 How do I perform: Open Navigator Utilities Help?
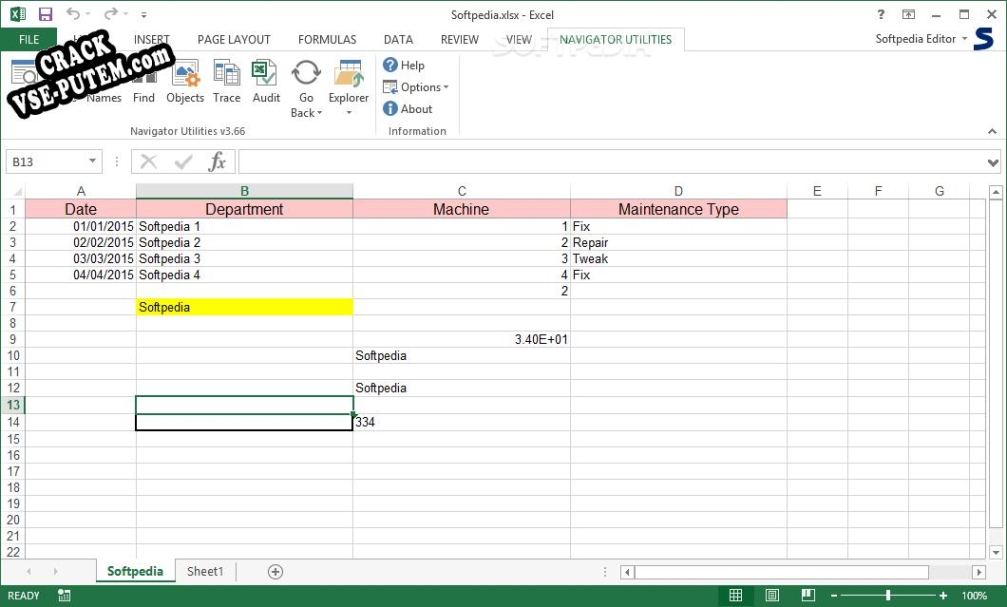404,65
